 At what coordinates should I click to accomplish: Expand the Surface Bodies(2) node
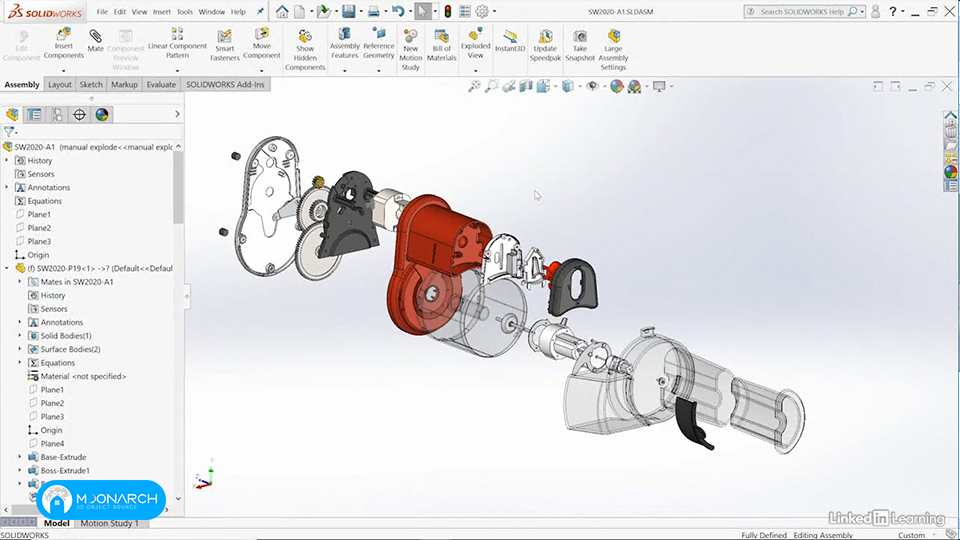20,349
